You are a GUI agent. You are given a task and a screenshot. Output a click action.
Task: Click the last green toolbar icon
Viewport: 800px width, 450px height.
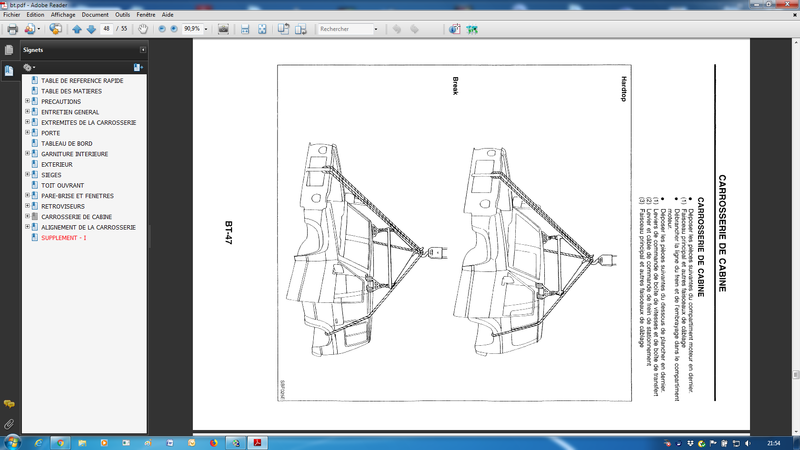click(472, 29)
